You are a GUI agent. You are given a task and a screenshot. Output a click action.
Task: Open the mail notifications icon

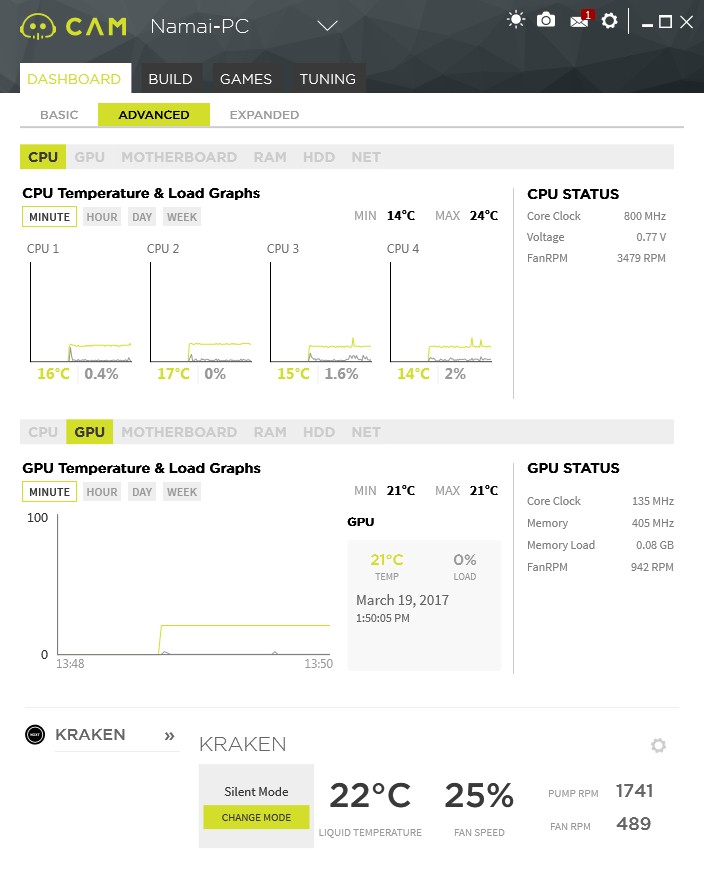581,20
